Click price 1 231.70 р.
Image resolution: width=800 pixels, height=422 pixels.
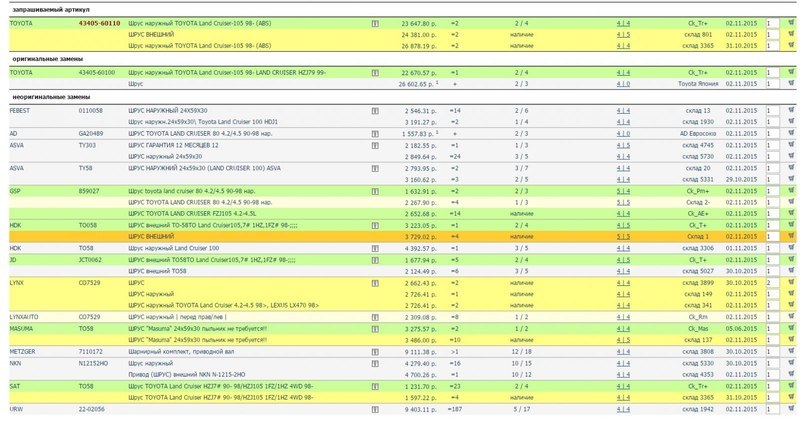[x=421, y=386]
